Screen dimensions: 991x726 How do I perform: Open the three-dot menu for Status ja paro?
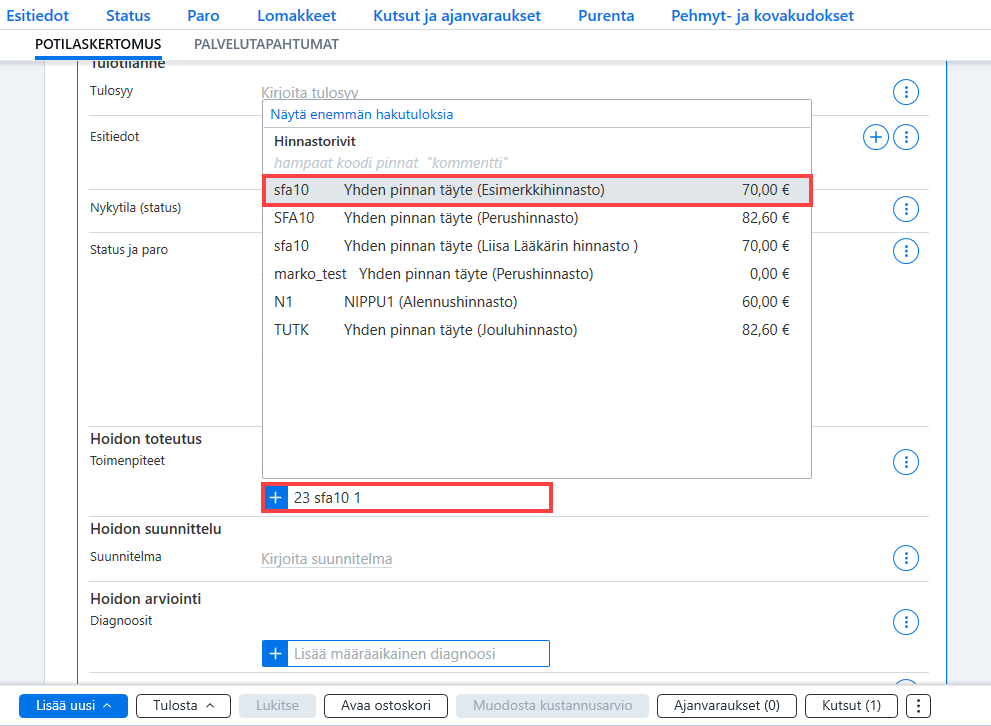(906, 251)
